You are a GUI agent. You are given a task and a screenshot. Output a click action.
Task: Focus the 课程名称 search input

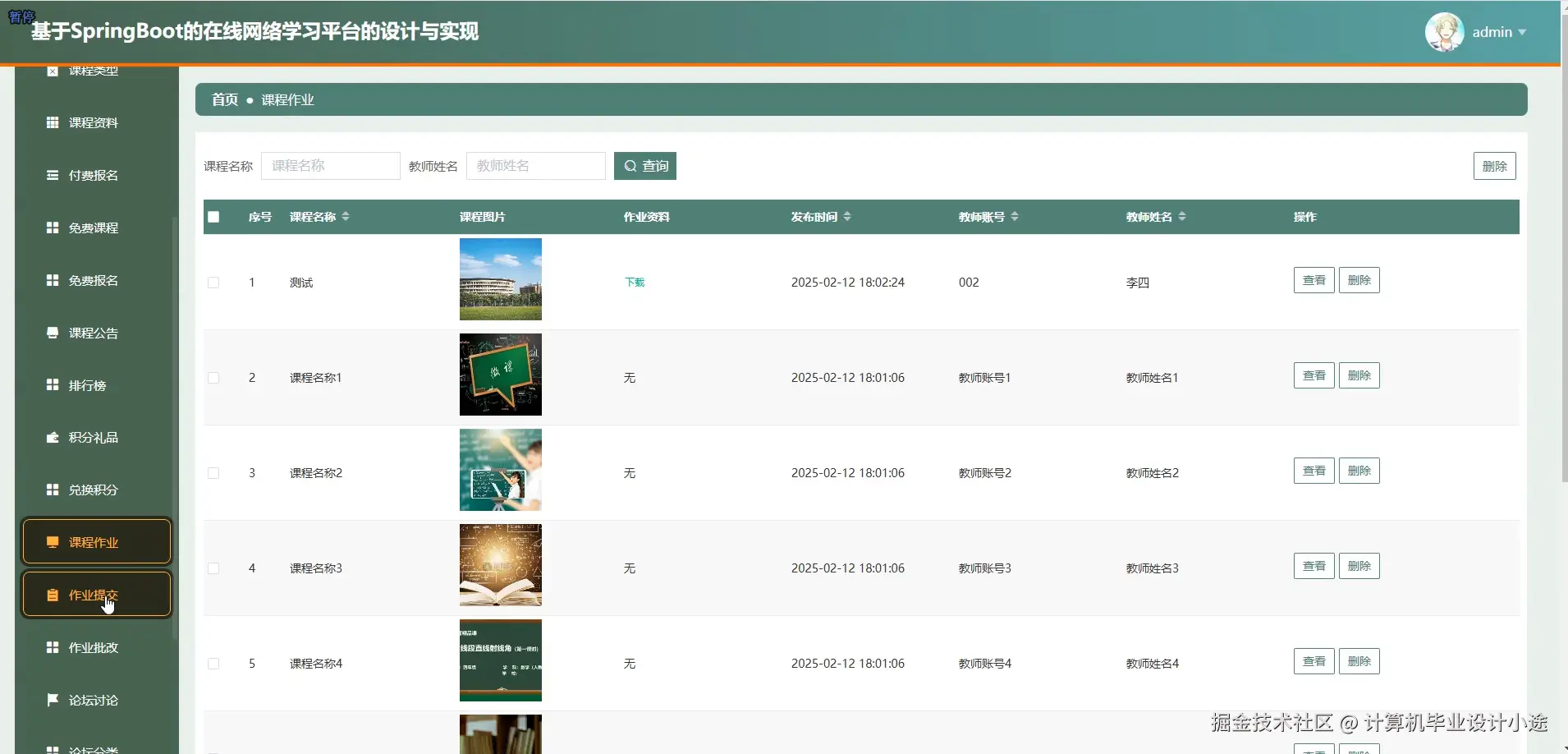click(x=331, y=166)
